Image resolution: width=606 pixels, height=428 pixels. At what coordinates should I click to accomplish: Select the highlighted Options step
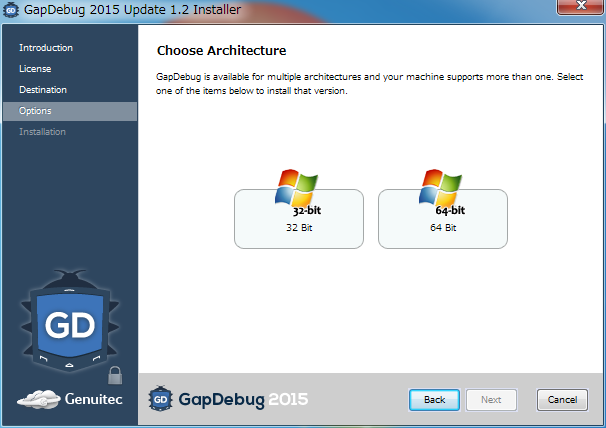pyautogui.click(x=35, y=111)
